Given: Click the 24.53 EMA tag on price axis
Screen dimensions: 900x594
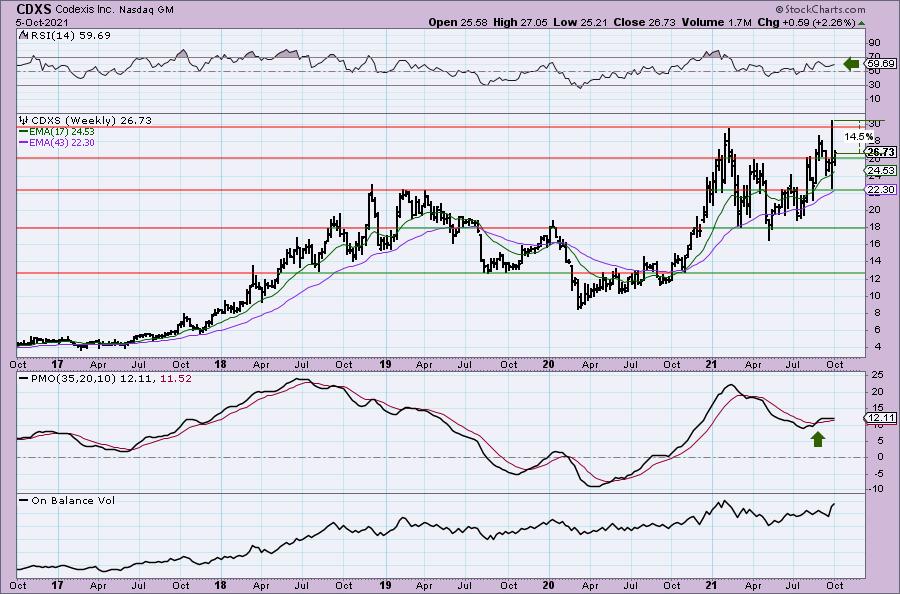Looking at the screenshot, I should coord(881,170).
